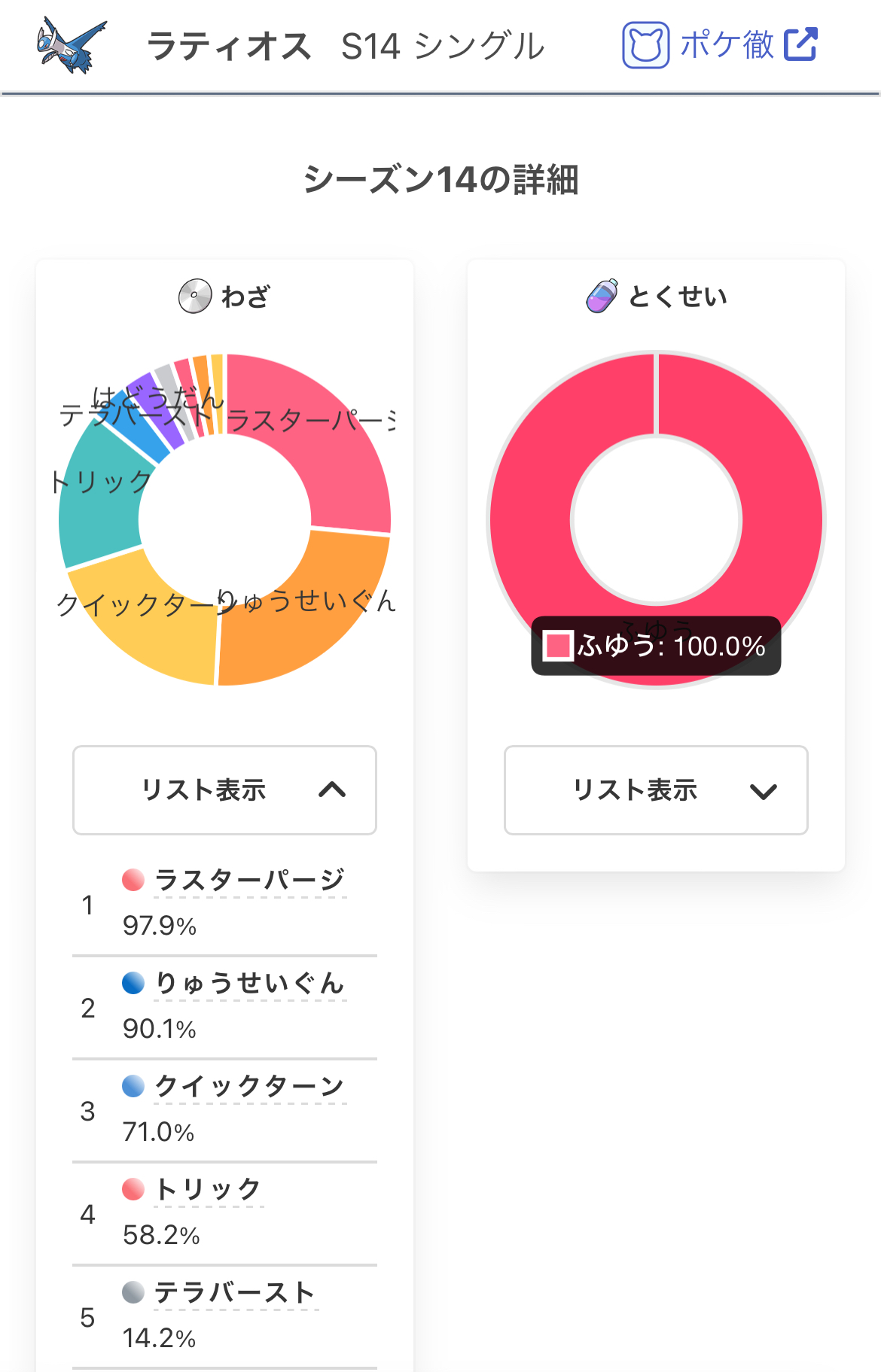This screenshot has height=1372, width=881.
Task: Click the blue type dot beside りゅうせいぐん
Action: coord(133,983)
